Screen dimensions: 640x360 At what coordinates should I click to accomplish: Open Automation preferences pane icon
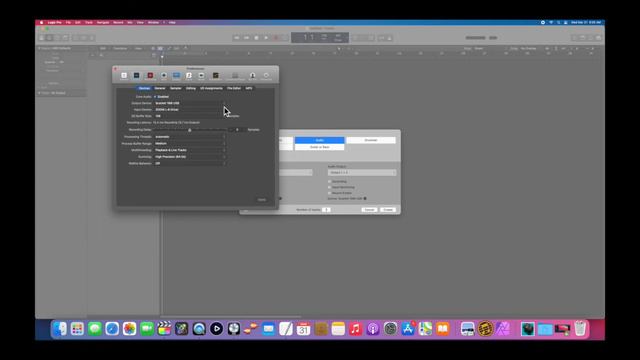[x=216, y=76]
